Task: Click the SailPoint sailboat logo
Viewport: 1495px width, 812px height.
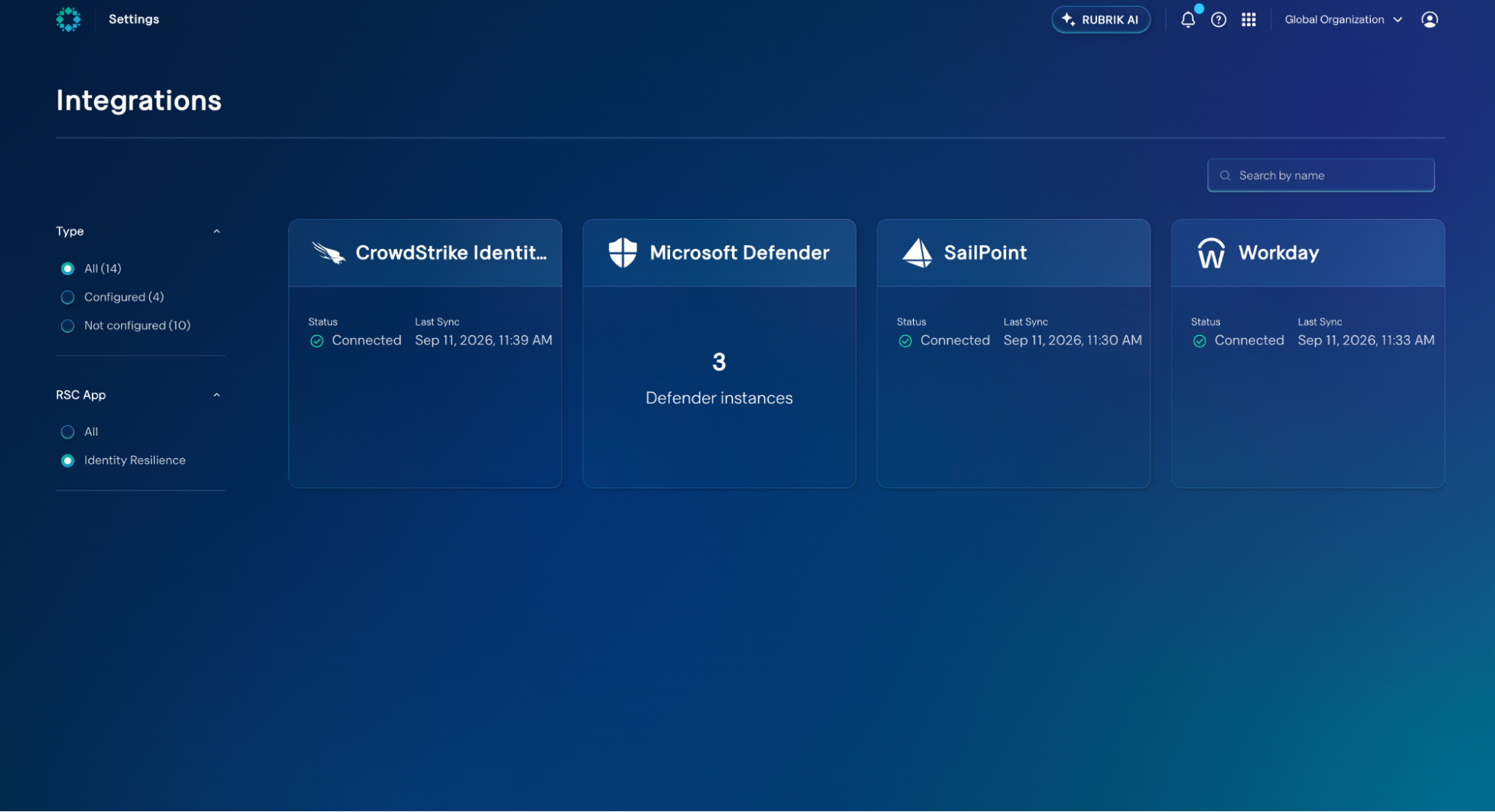Action: pyautogui.click(x=917, y=253)
